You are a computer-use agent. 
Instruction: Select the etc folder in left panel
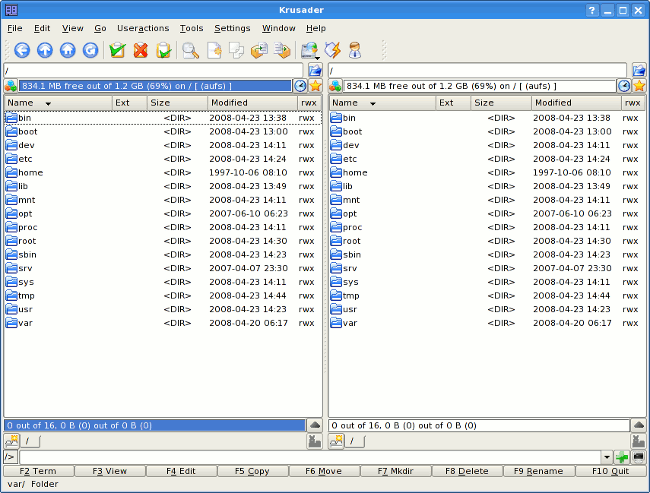click(163, 159)
